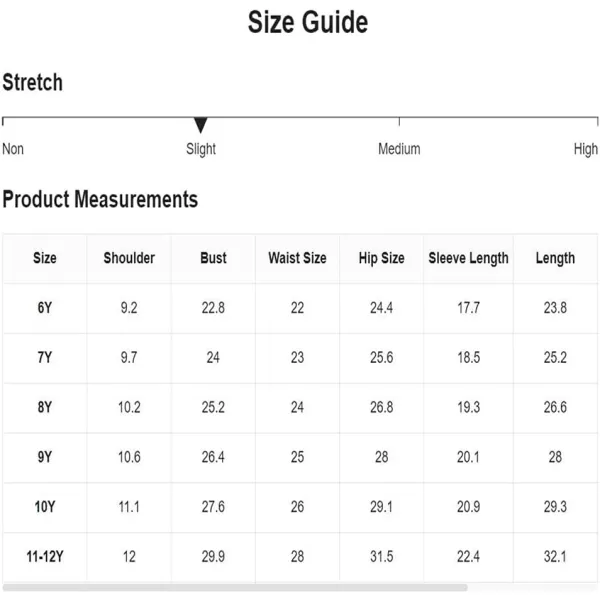Select the Medium stretch label
Screen dimensions: 600x600
(x=399, y=149)
